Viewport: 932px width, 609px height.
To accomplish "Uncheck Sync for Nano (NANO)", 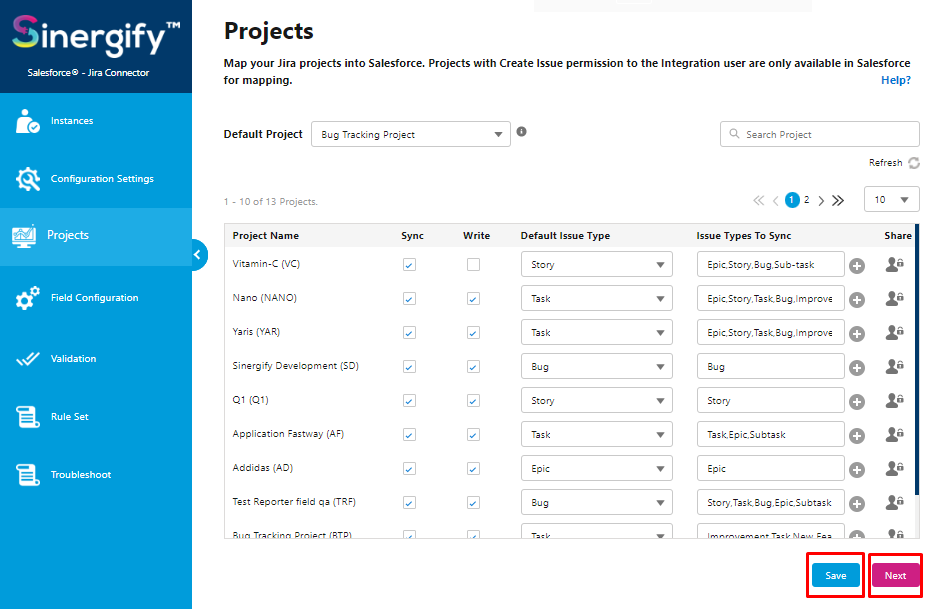I will [x=409, y=298].
